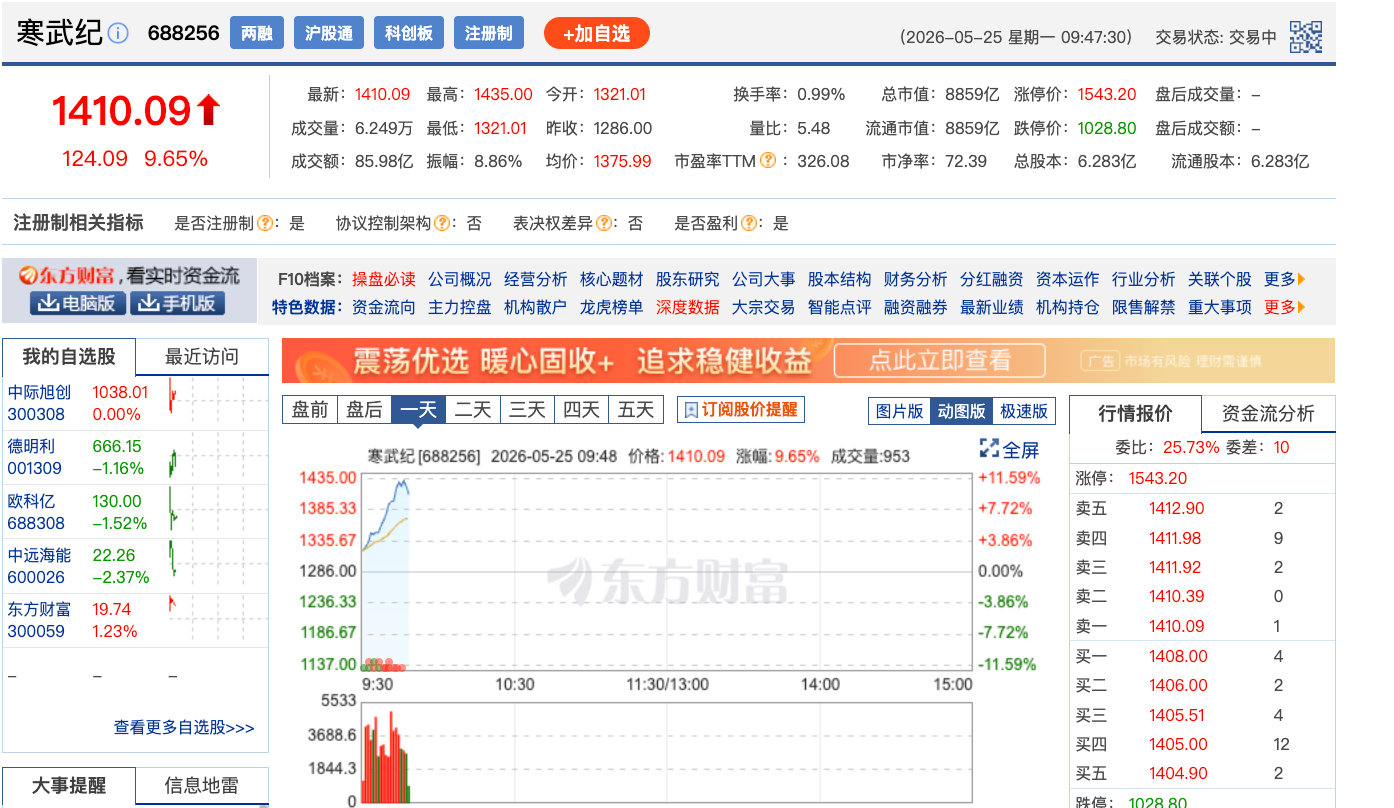Expand 更多 in the F10档案 row
The height and width of the screenshot is (808, 1394).
[1284, 279]
